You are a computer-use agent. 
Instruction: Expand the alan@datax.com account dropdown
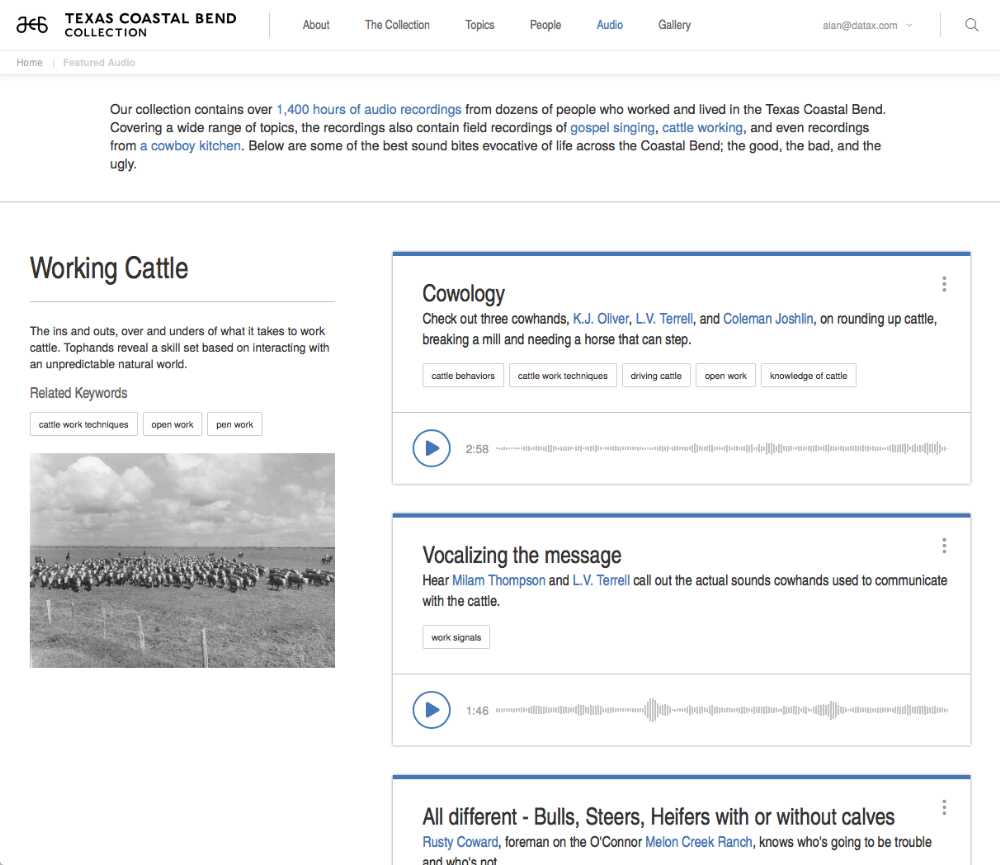867,26
